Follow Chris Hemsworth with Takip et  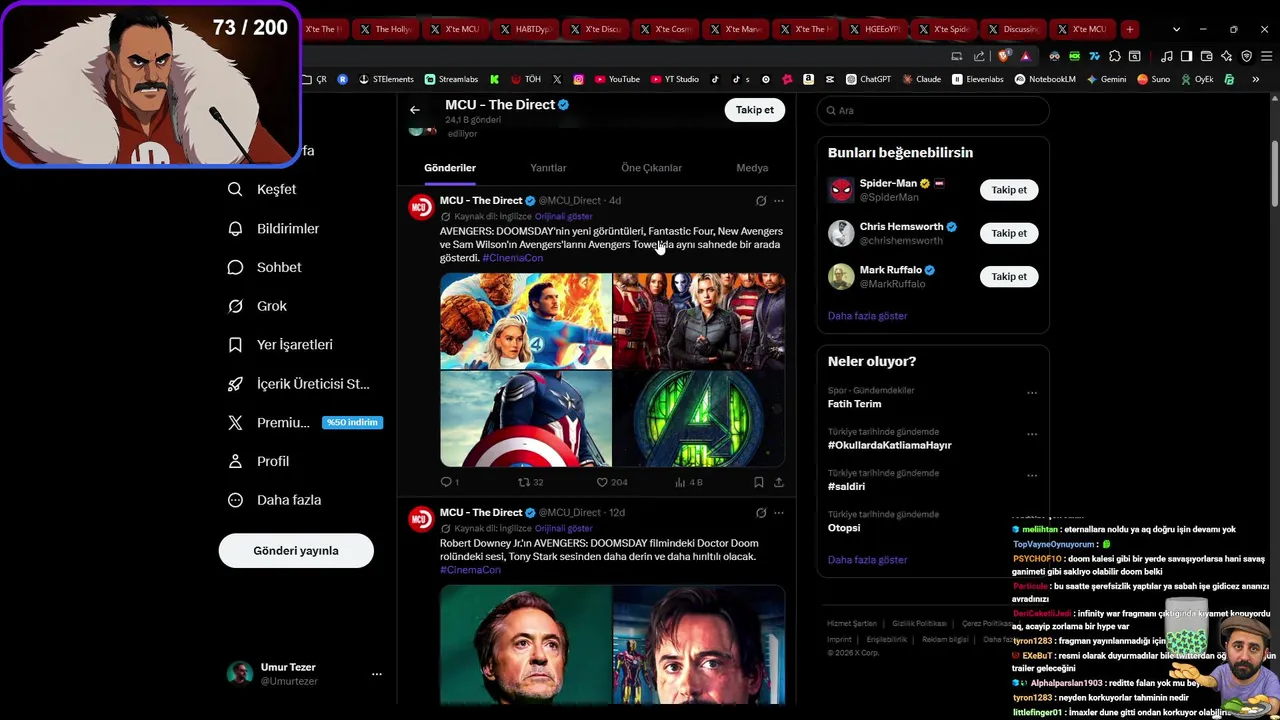point(1009,233)
